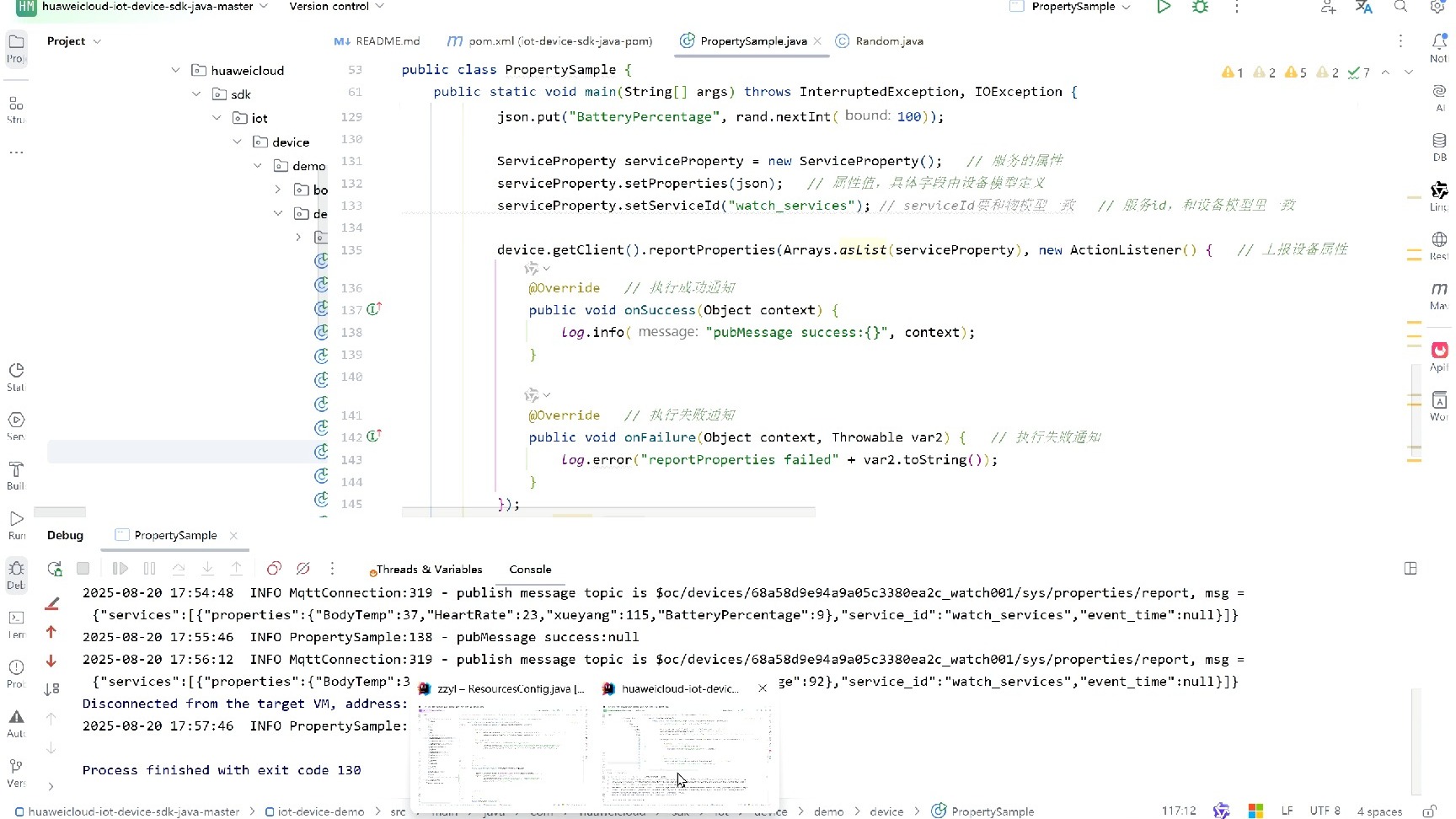Image resolution: width=1456 pixels, height=819 pixels.
Task: Open the RestfulTool globe tool window
Action: 1439,245
